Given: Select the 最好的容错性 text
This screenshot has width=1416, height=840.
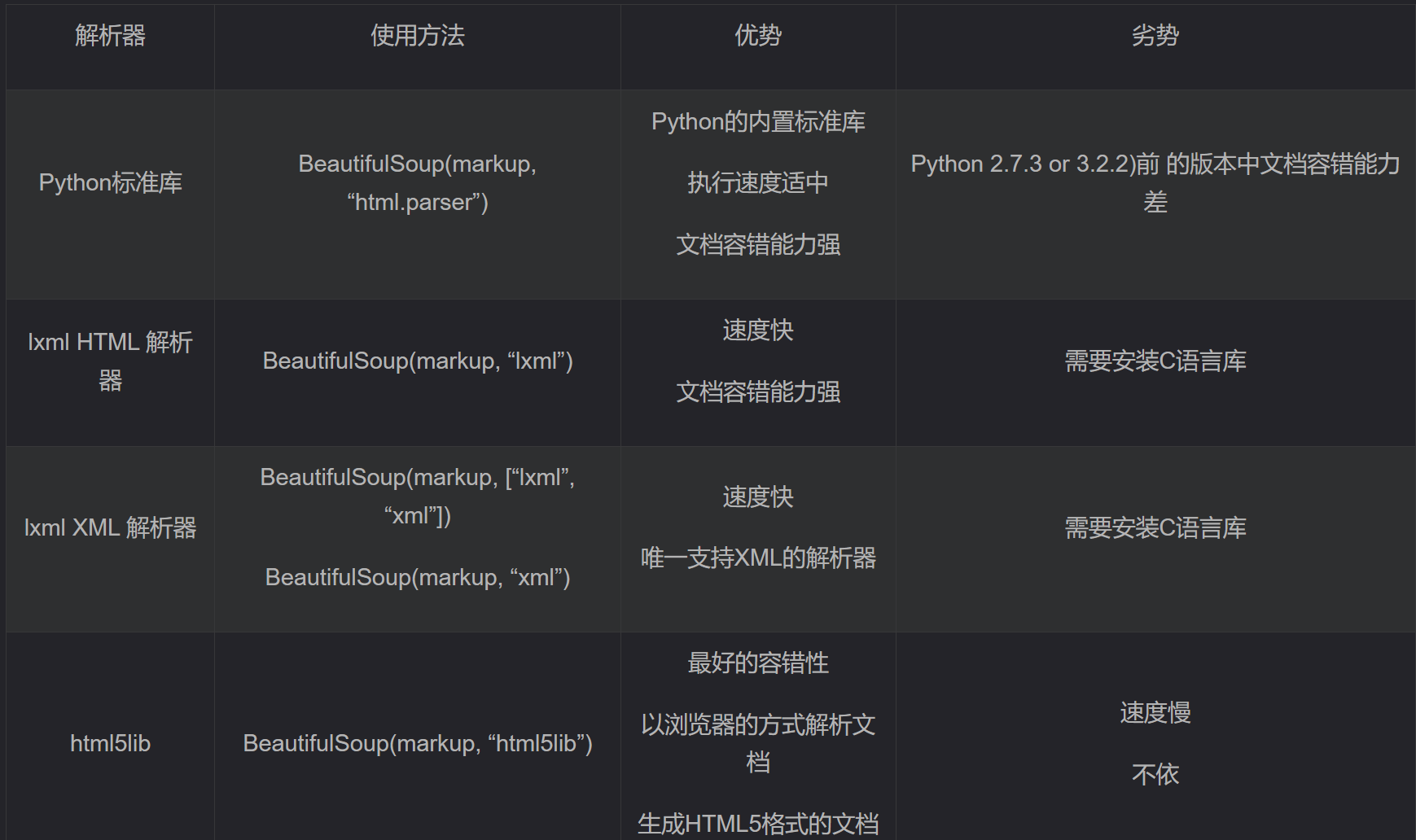Looking at the screenshot, I should tap(757, 663).
